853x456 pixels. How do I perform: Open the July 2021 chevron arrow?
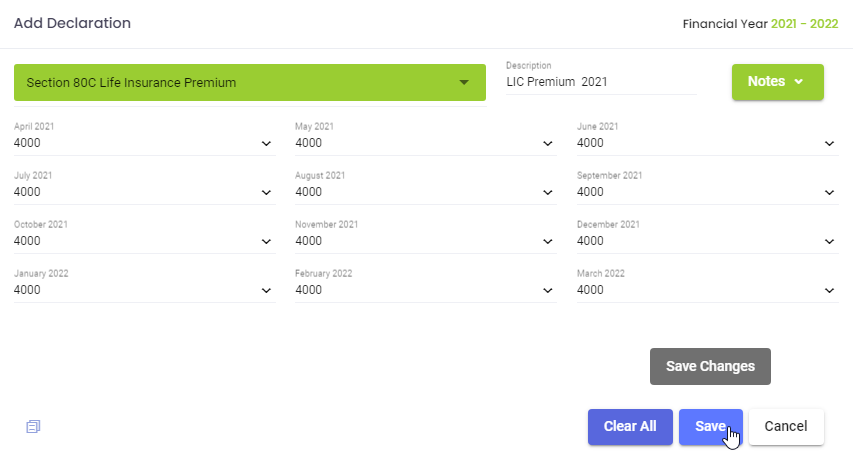pyautogui.click(x=266, y=193)
